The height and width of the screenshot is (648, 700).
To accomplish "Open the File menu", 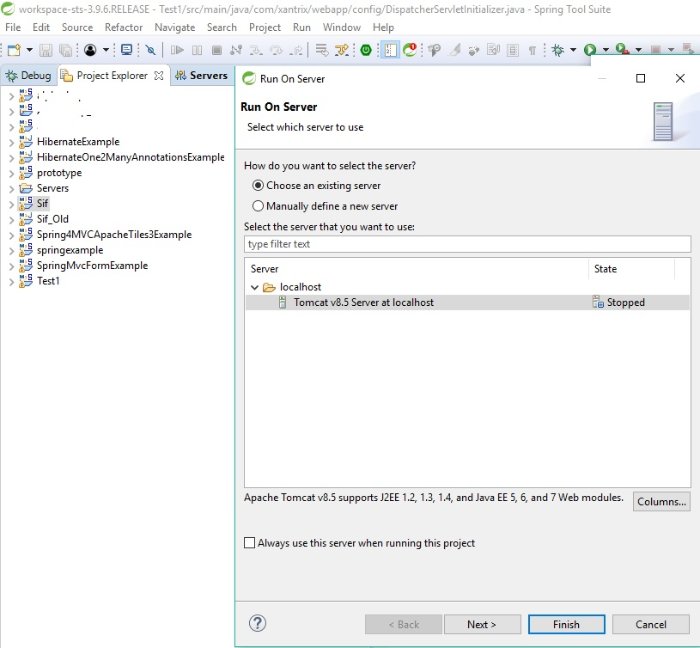I will [x=13, y=27].
